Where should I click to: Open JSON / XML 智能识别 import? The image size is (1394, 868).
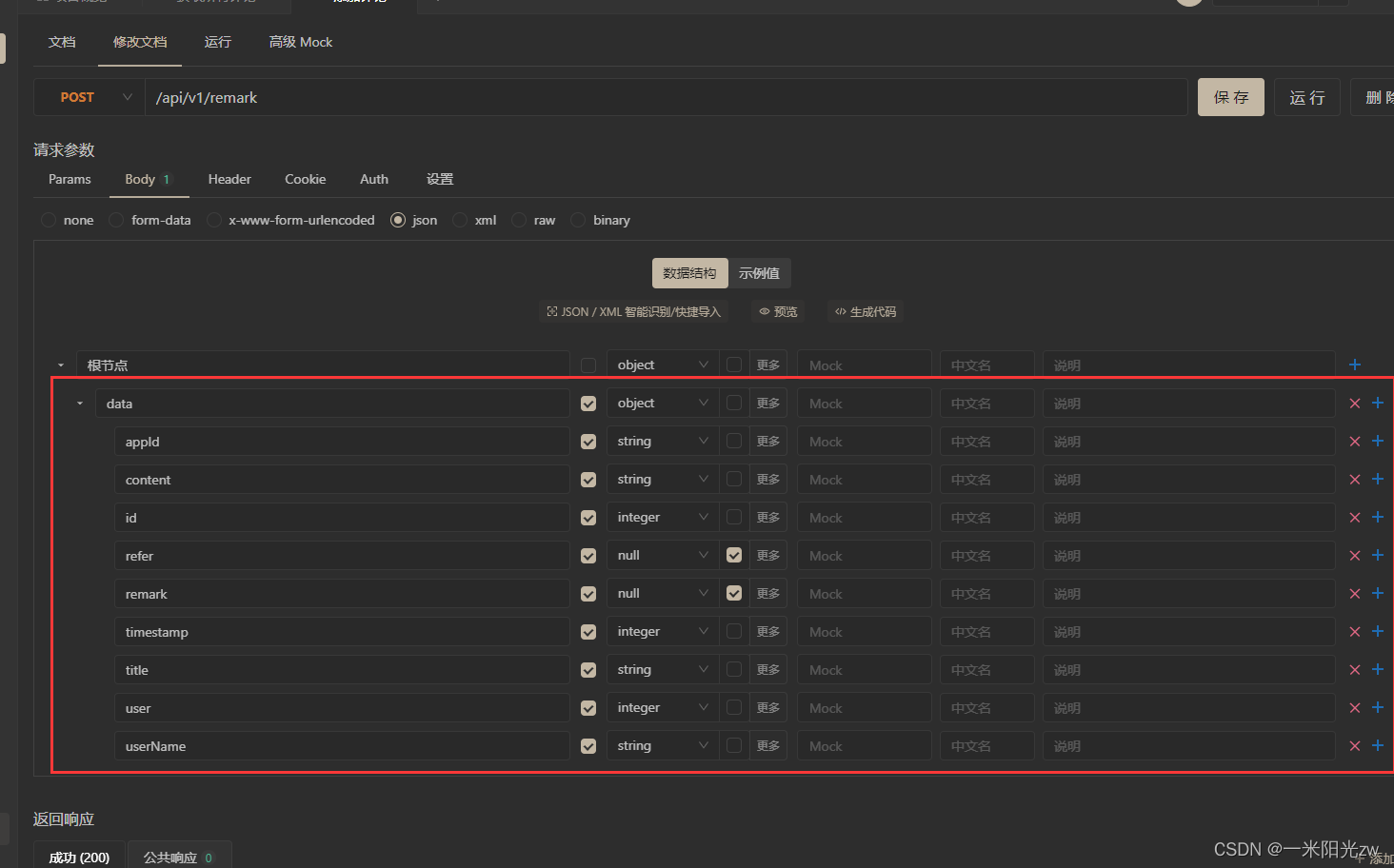(634, 312)
